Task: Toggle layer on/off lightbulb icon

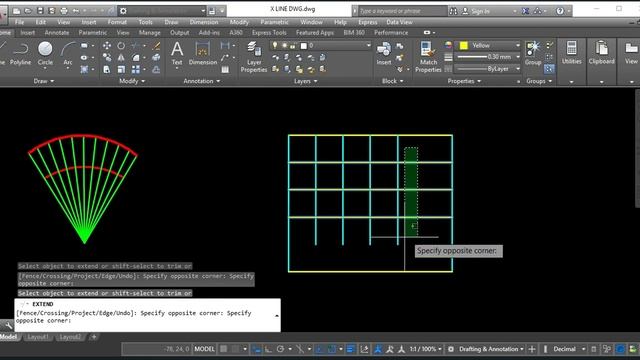Action: (275, 45)
